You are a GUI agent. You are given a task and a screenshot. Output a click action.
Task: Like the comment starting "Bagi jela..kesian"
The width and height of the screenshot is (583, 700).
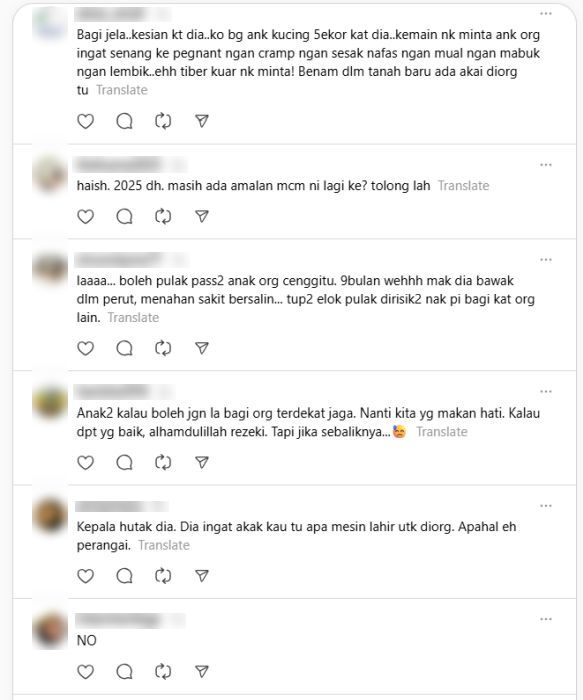[x=85, y=121]
